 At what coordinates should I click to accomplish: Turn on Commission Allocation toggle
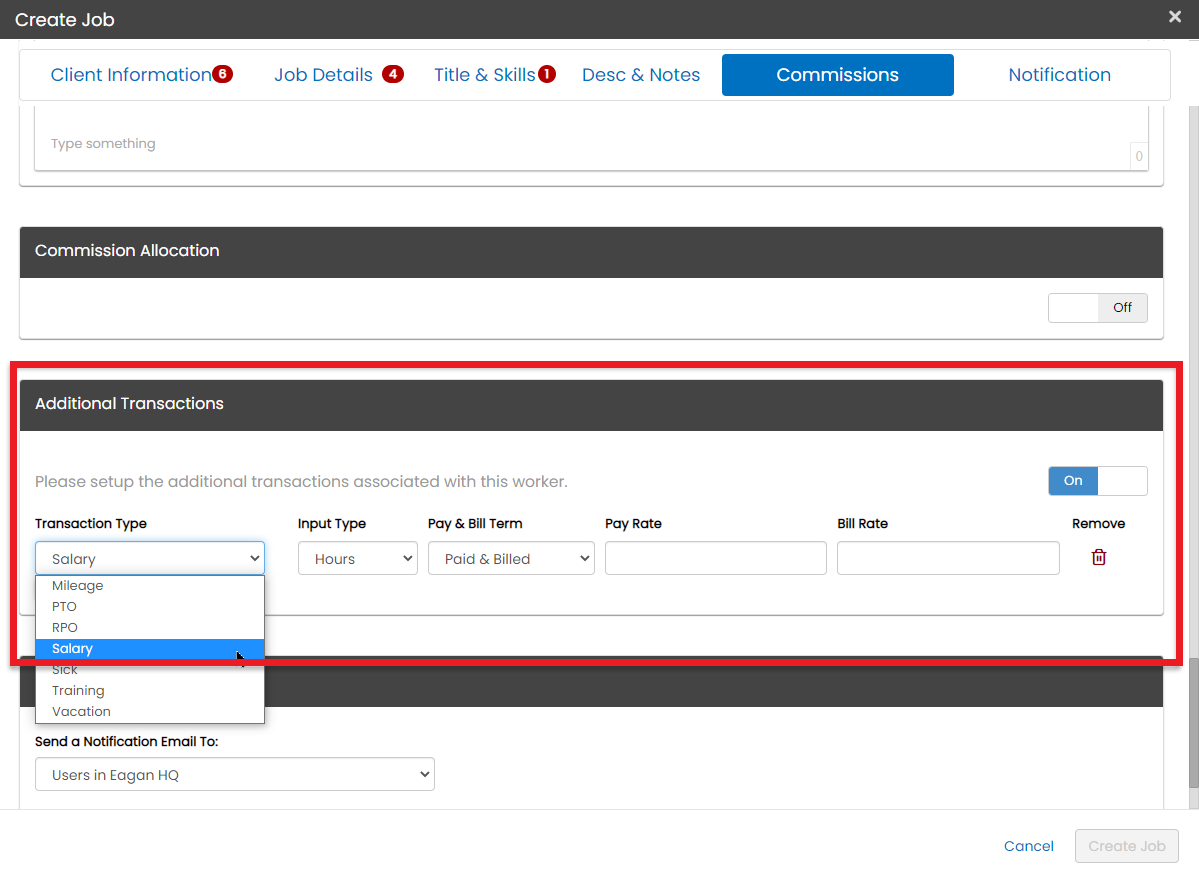1097,307
